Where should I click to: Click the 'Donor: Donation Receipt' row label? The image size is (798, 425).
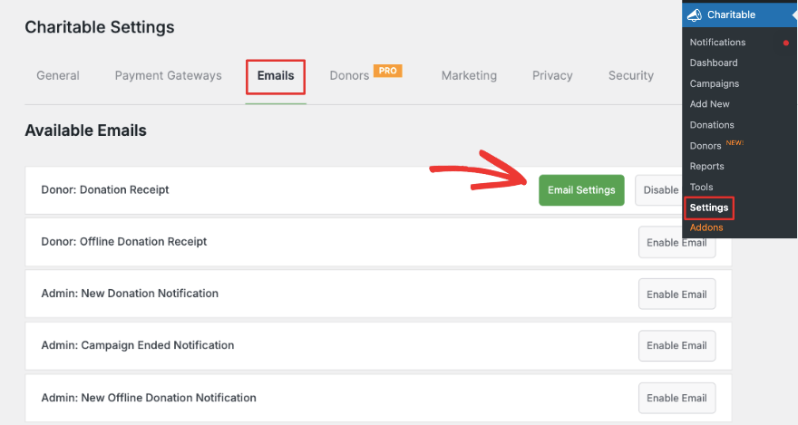coord(105,190)
